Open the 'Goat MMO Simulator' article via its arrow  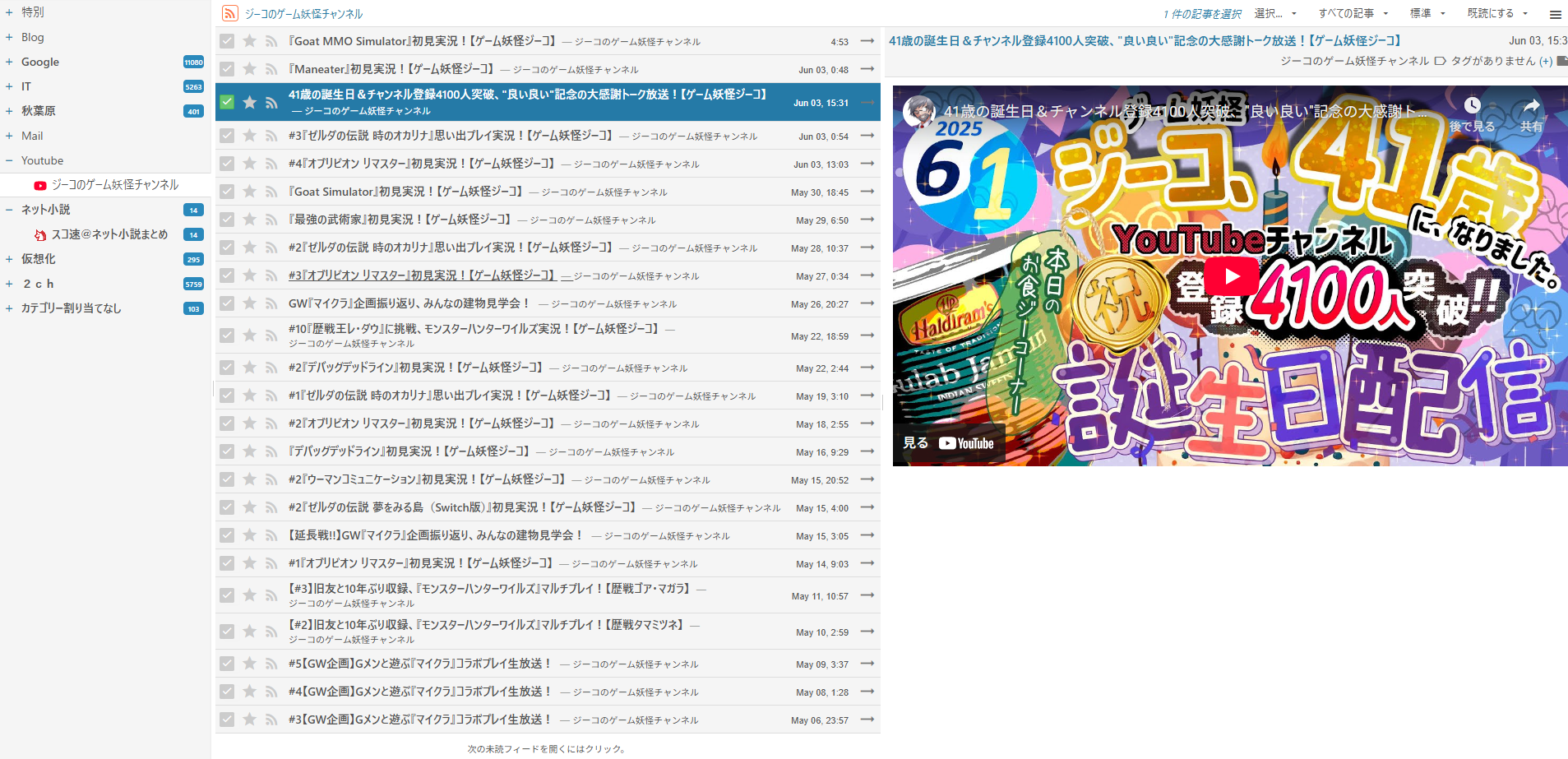867,41
